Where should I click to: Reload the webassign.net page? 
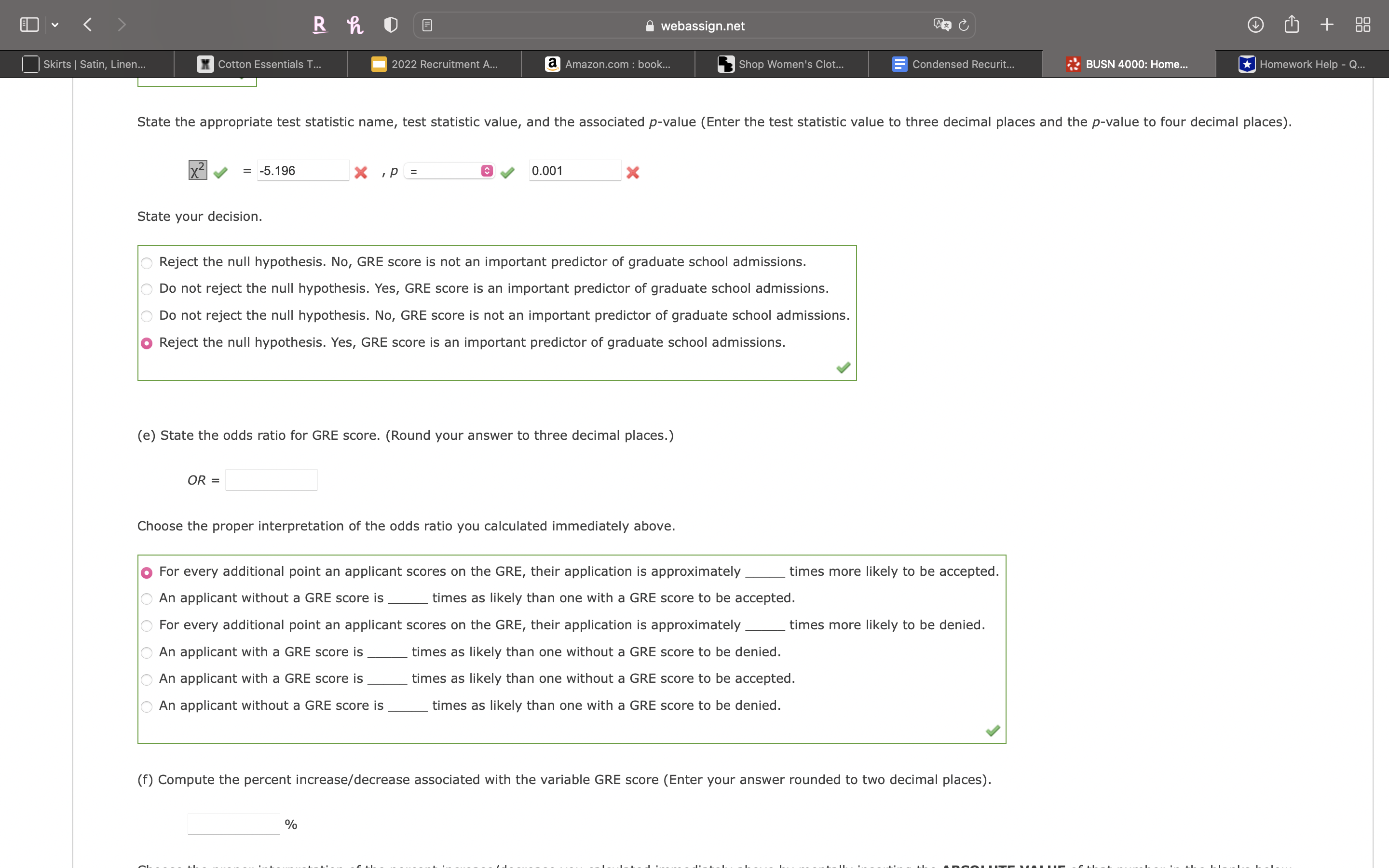963,25
